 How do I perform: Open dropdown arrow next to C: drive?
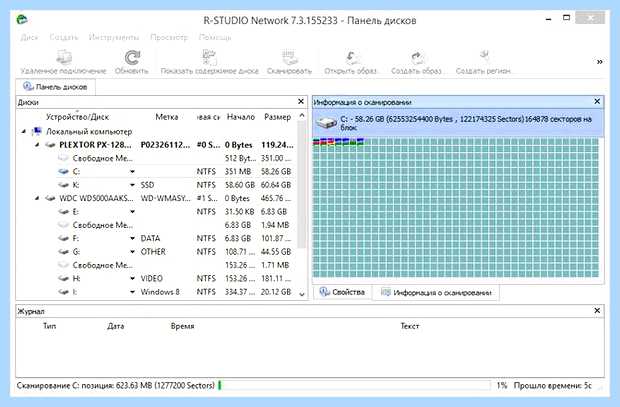coord(132,172)
